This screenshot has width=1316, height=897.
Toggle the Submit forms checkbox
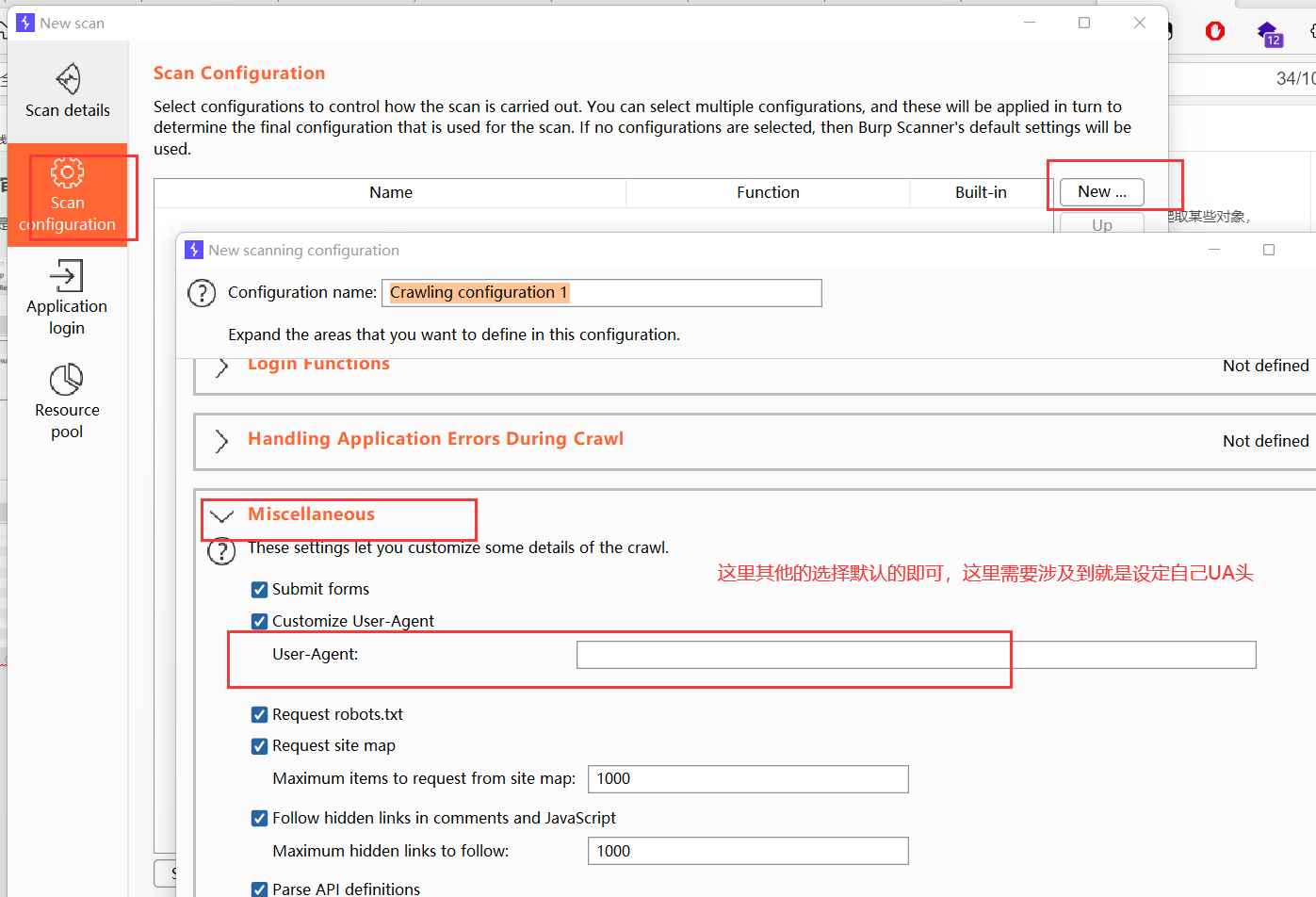[260, 590]
